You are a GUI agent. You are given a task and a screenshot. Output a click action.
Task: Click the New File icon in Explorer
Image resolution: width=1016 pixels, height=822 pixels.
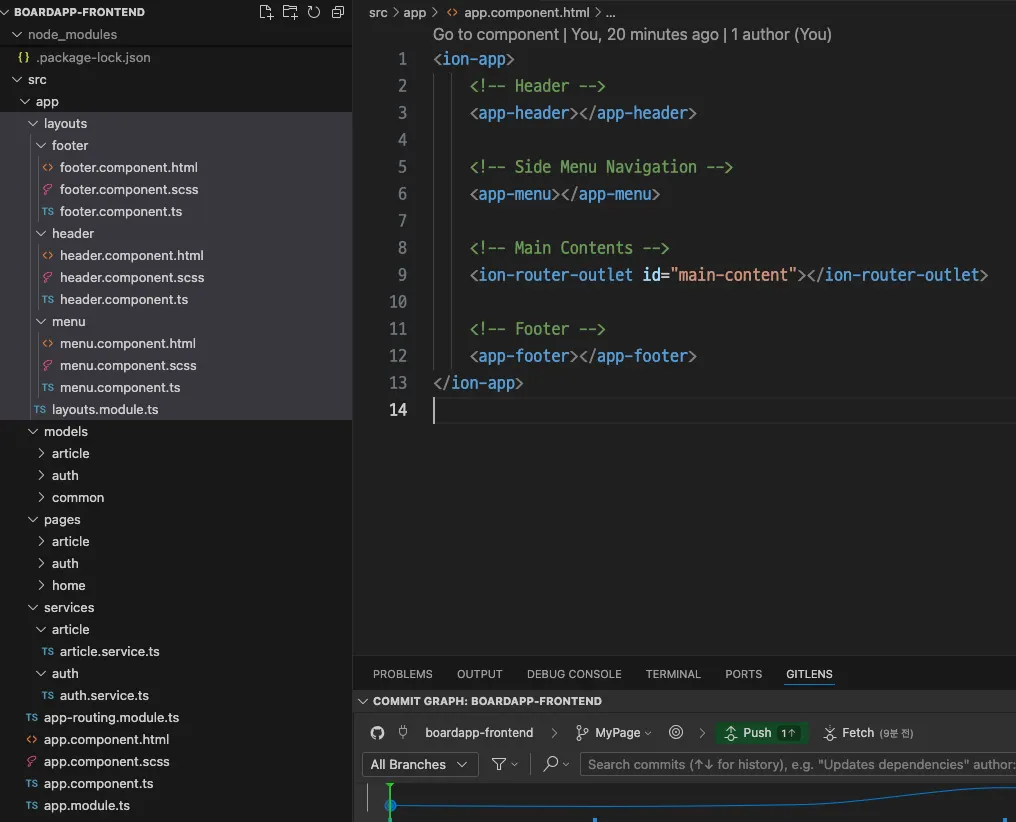coord(266,12)
